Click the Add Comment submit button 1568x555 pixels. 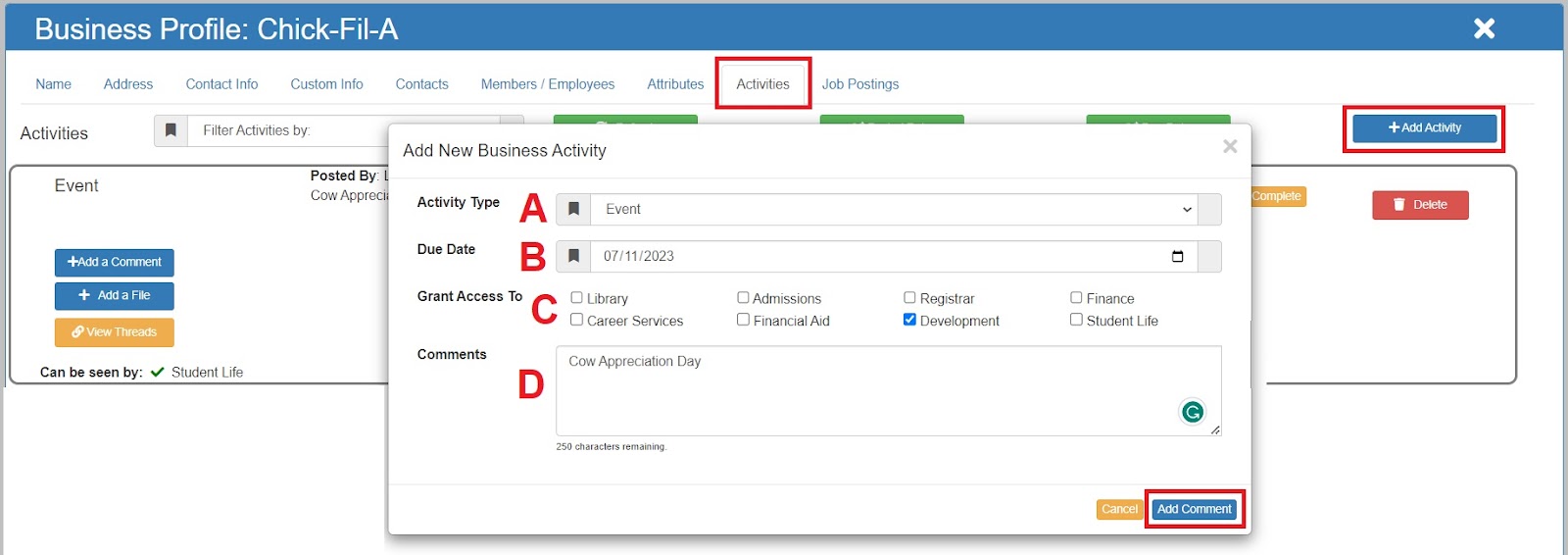1194,509
